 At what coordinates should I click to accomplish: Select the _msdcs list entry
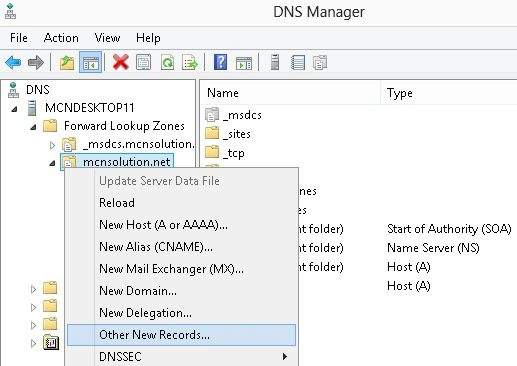tap(242, 115)
